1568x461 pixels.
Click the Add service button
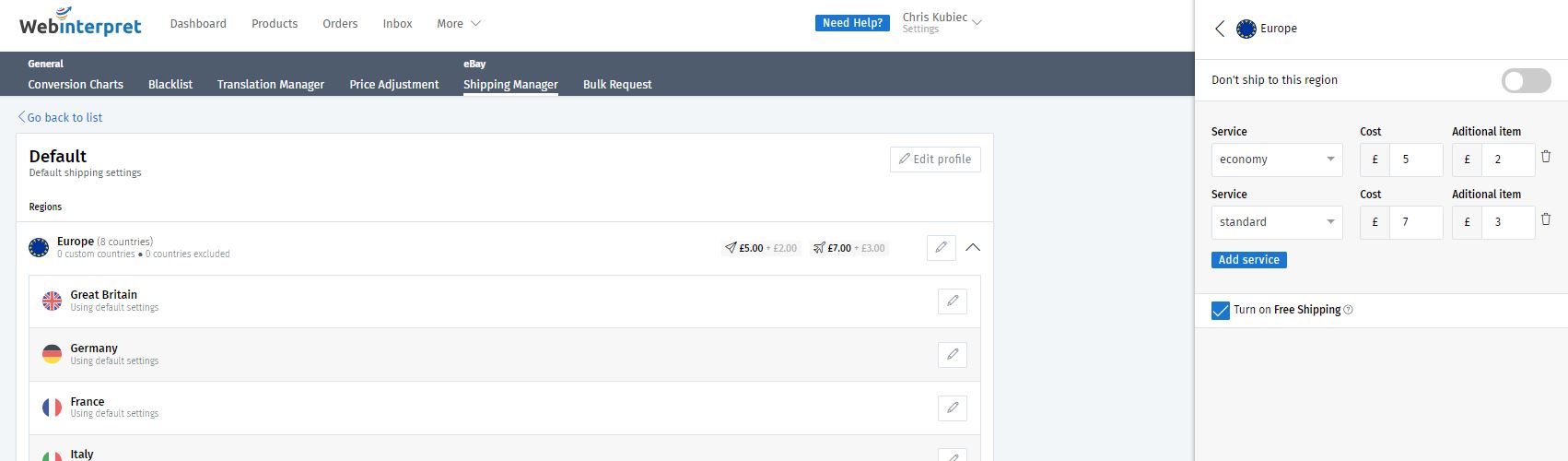tap(1248, 260)
